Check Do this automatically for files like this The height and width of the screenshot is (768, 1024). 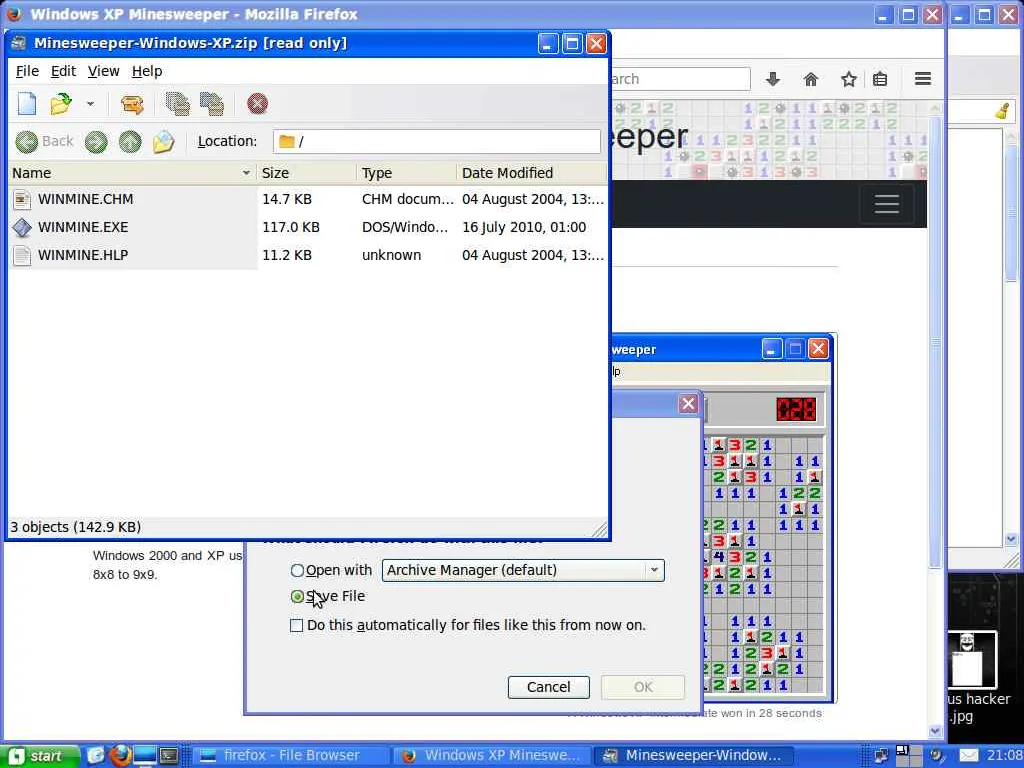click(296, 626)
